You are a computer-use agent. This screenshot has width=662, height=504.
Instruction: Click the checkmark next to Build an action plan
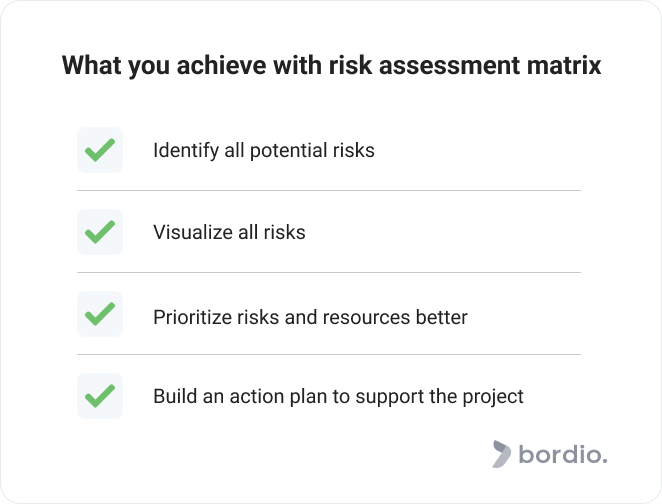pyautogui.click(x=100, y=396)
